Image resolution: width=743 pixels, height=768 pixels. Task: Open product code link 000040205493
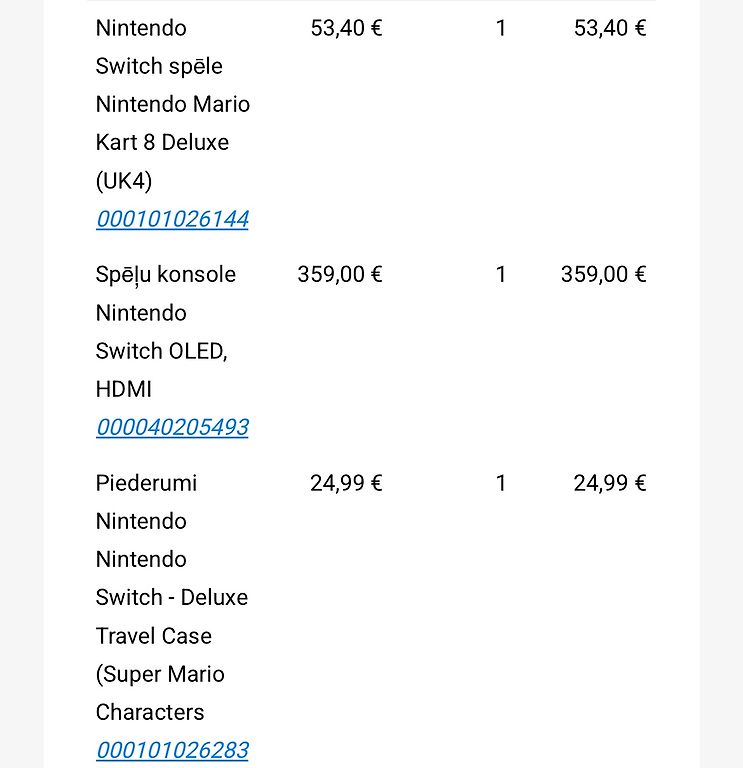click(x=172, y=427)
